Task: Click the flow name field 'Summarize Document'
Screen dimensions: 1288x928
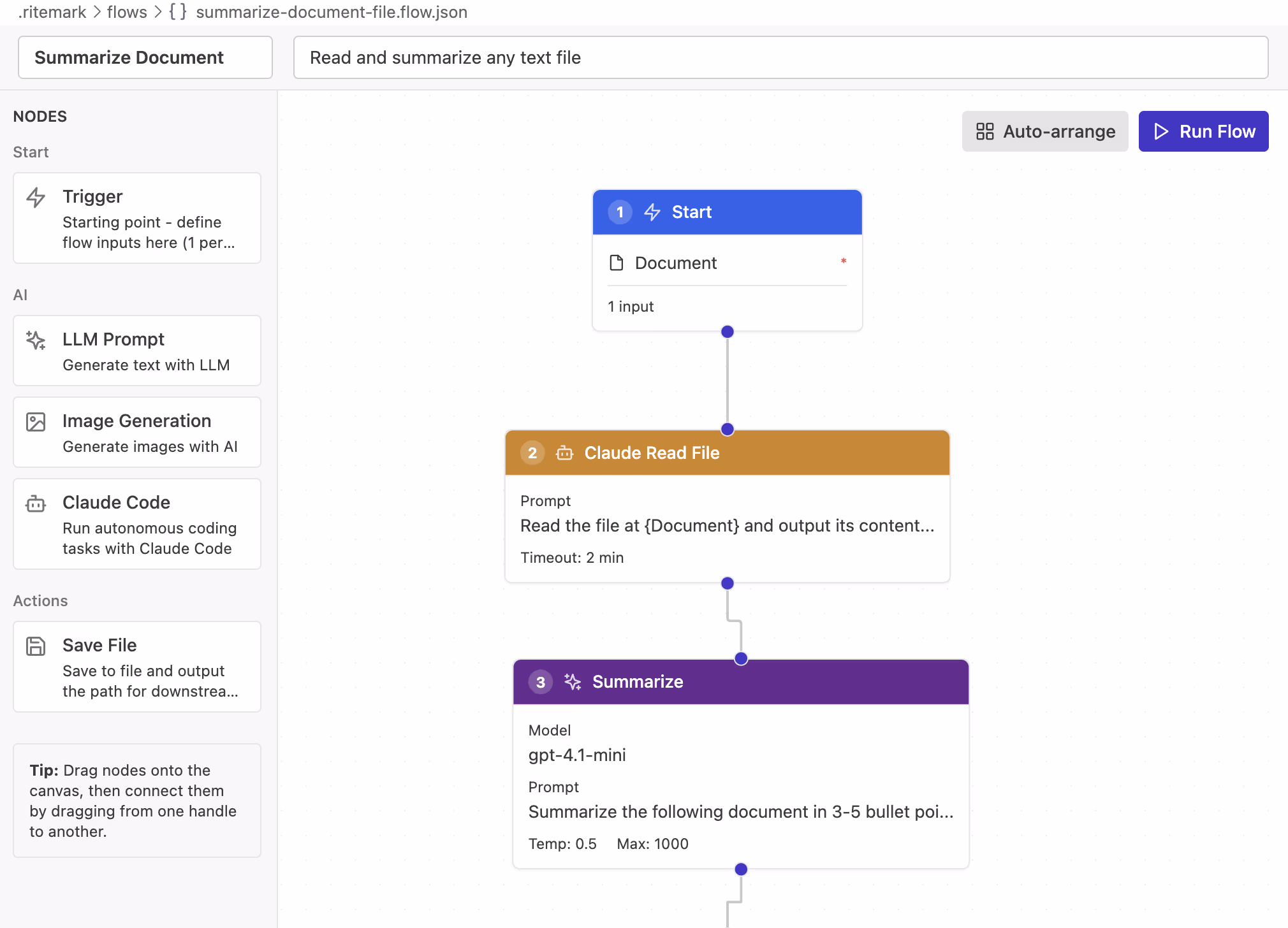Action: (145, 57)
